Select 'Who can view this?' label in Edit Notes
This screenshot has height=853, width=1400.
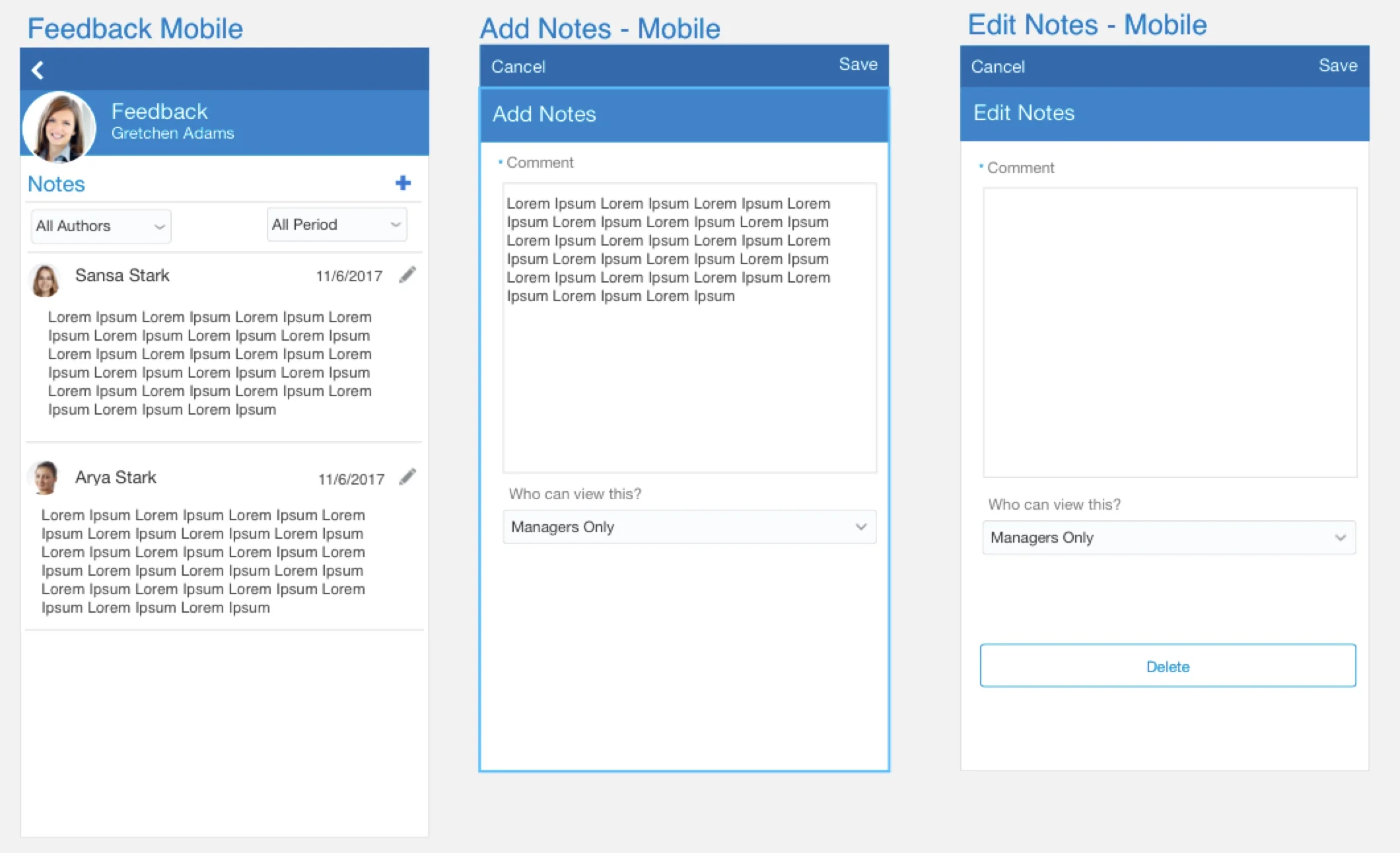pos(1054,504)
